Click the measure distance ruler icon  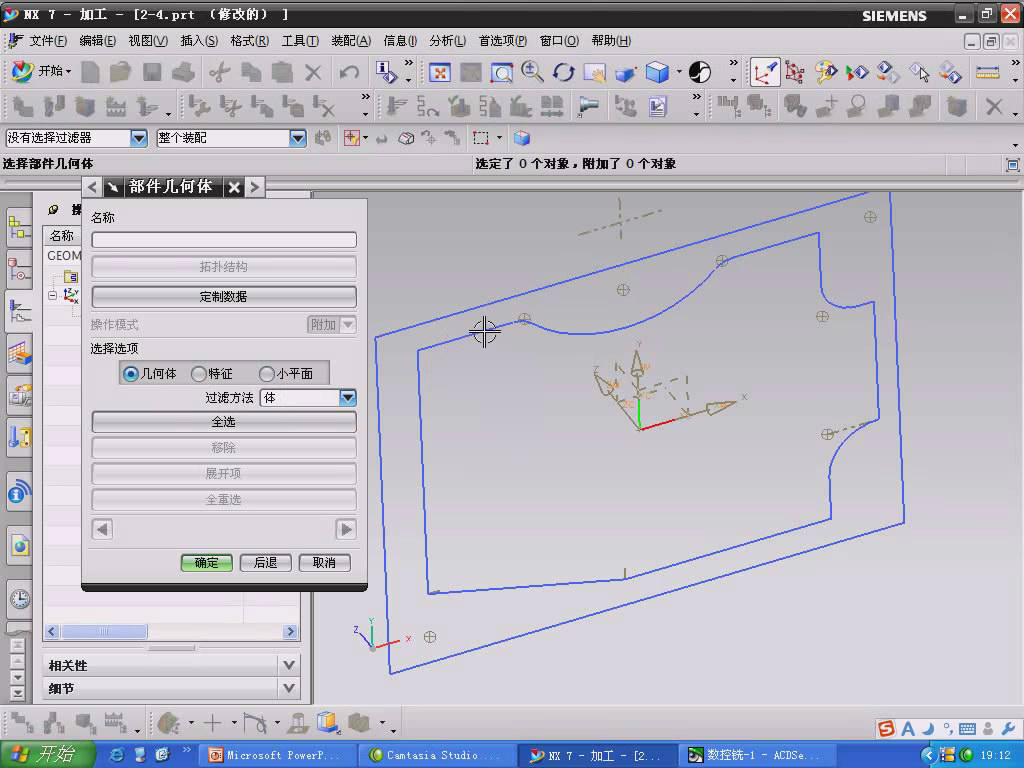pyautogui.click(x=987, y=72)
